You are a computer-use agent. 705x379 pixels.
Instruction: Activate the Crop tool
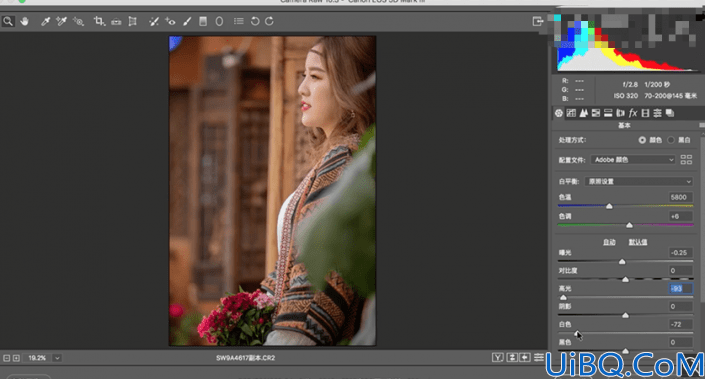pyautogui.click(x=99, y=21)
